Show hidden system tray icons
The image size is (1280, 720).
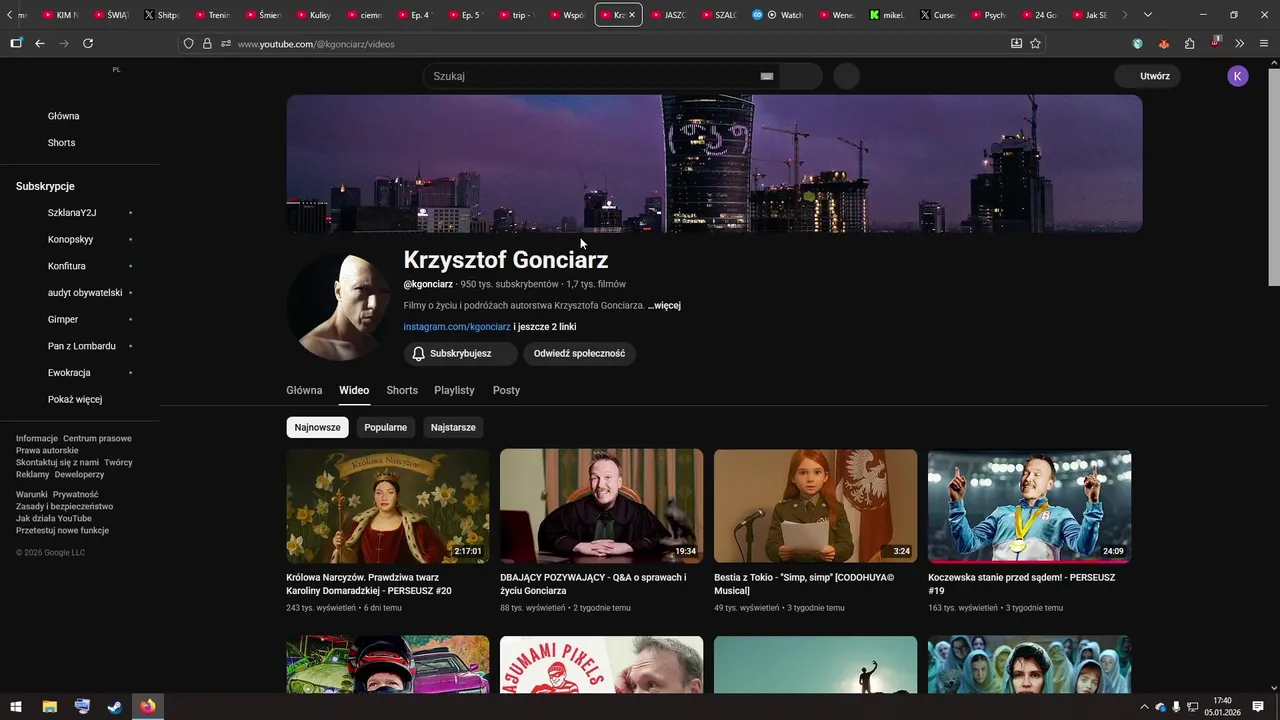[1144, 707]
